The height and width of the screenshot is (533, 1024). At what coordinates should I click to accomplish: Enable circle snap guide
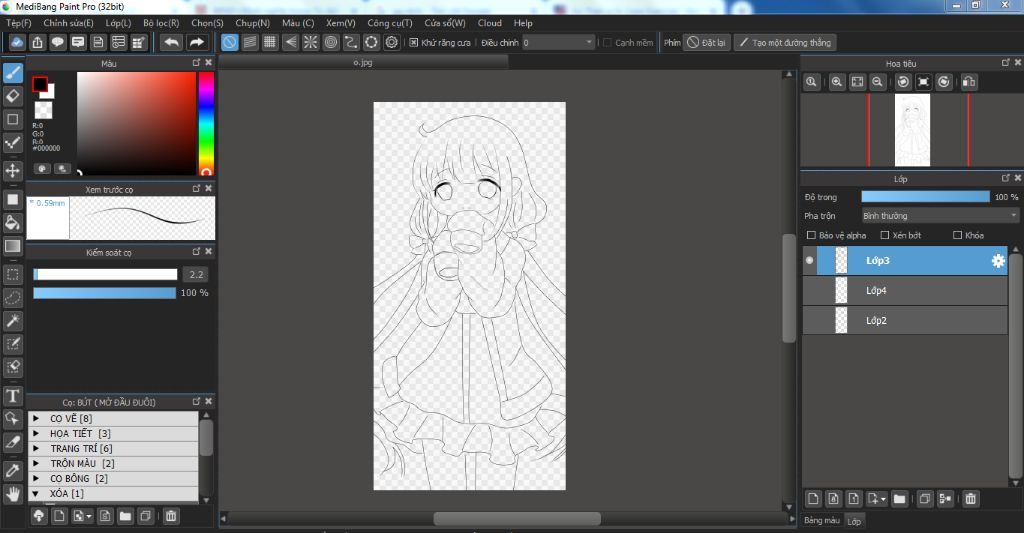pyautogui.click(x=330, y=42)
